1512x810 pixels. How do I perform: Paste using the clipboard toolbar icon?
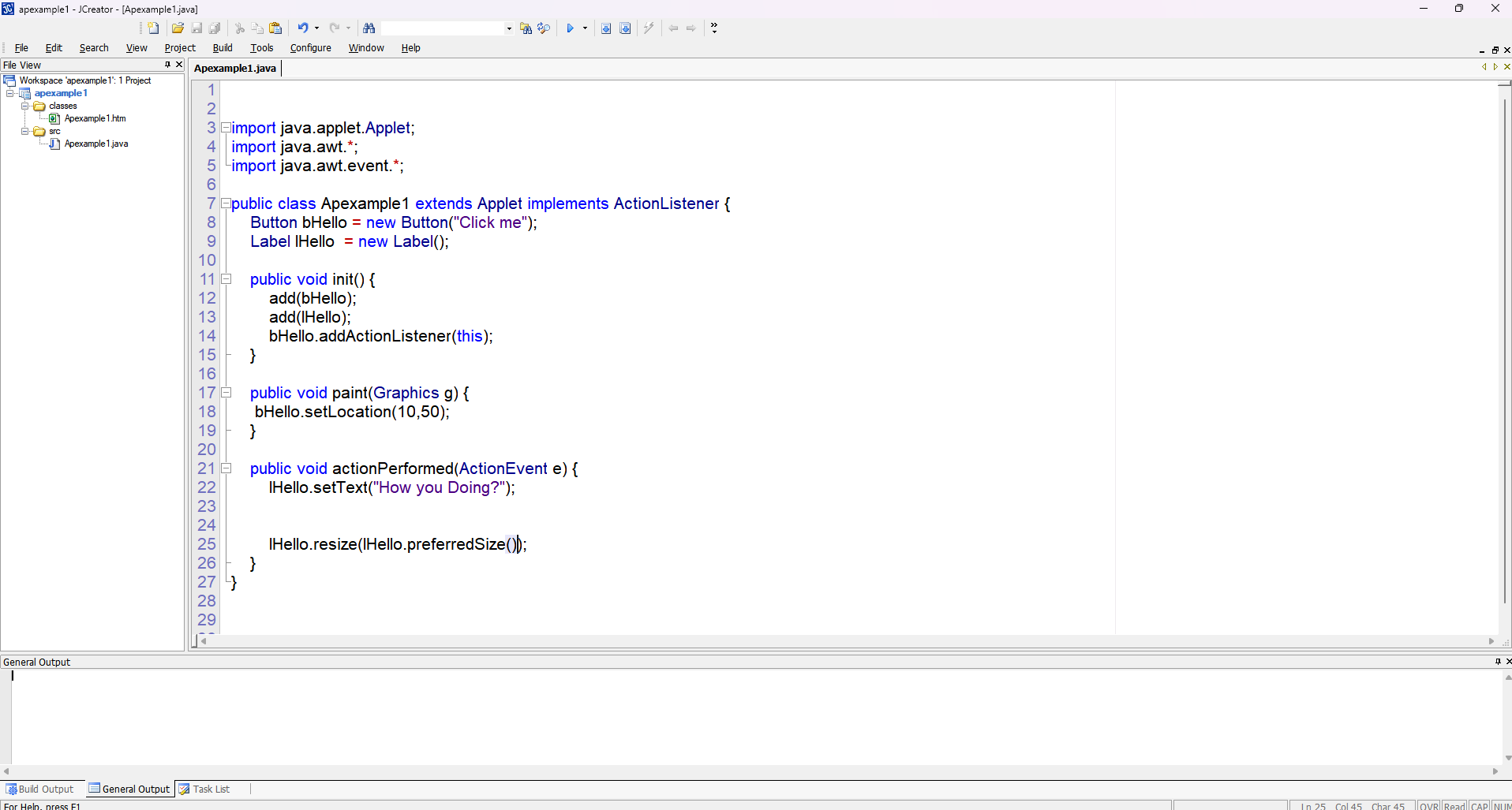pos(275,28)
